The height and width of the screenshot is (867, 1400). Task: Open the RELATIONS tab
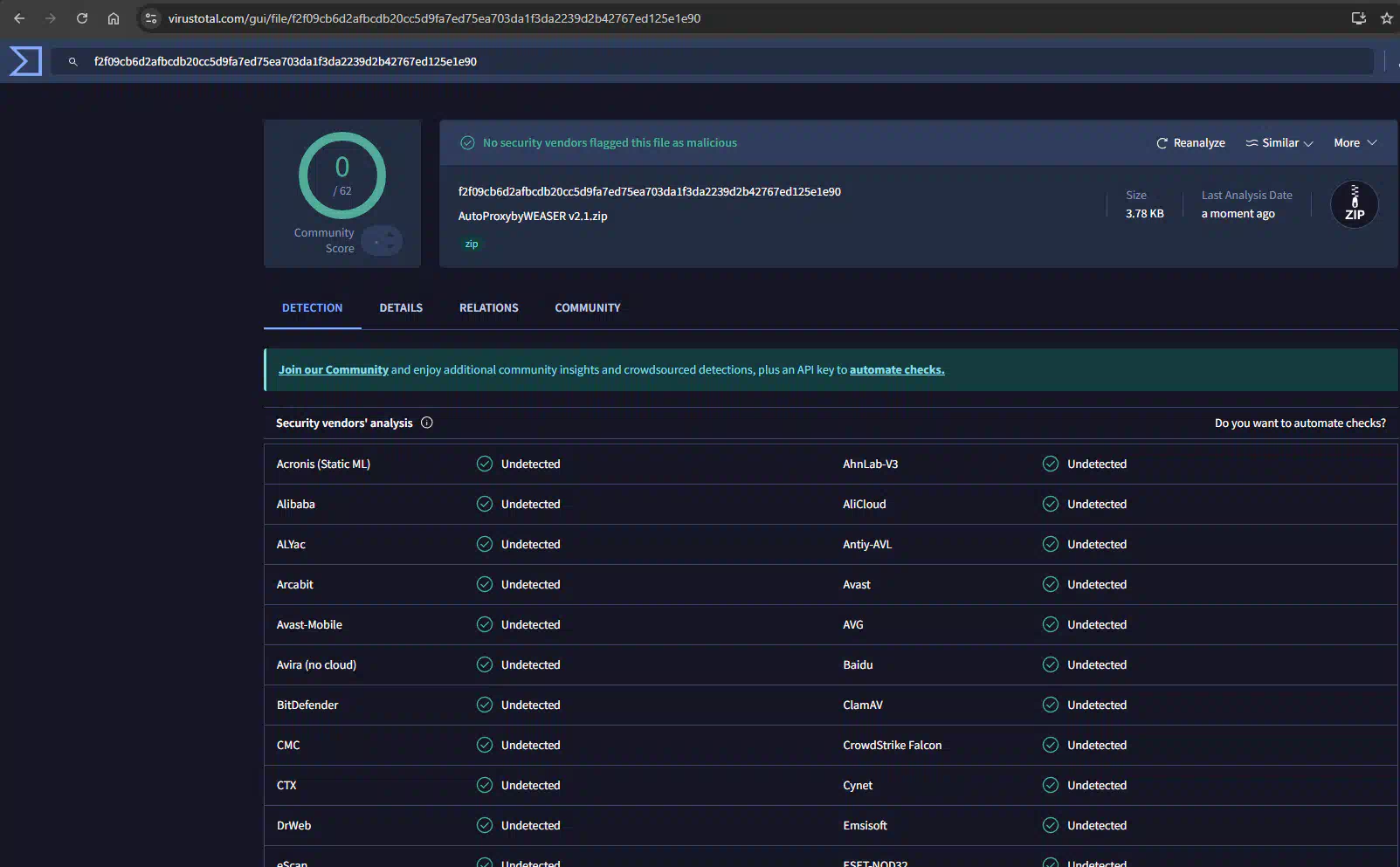pyautogui.click(x=489, y=308)
